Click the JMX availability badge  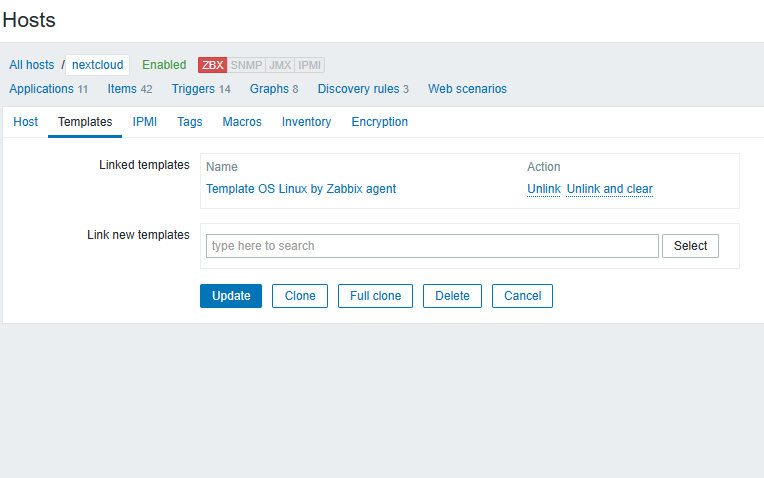coord(280,65)
